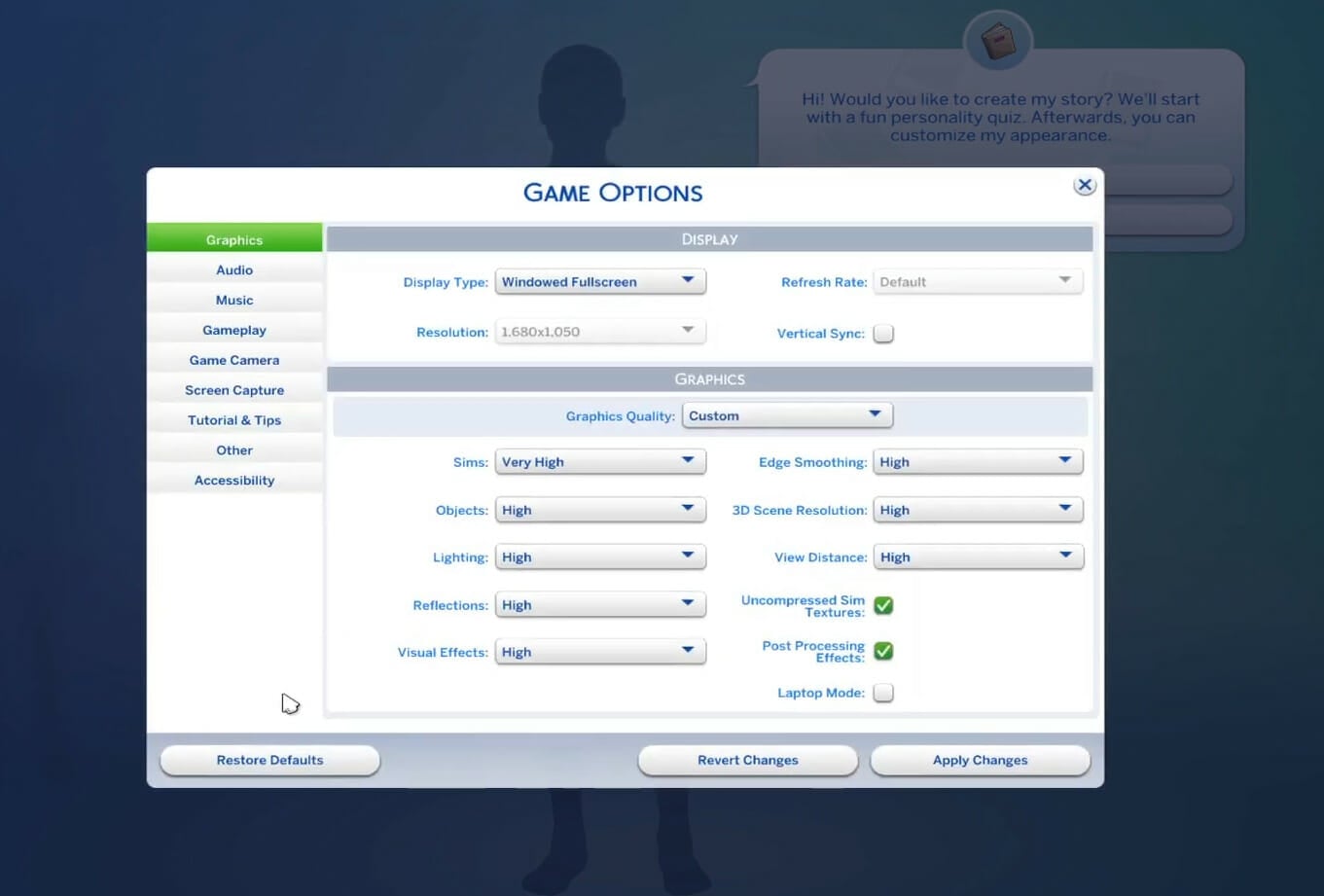Screen dimensions: 1324x896
Task: Disable Uncompressed Sim Textures
Action: tap(882, 605)
